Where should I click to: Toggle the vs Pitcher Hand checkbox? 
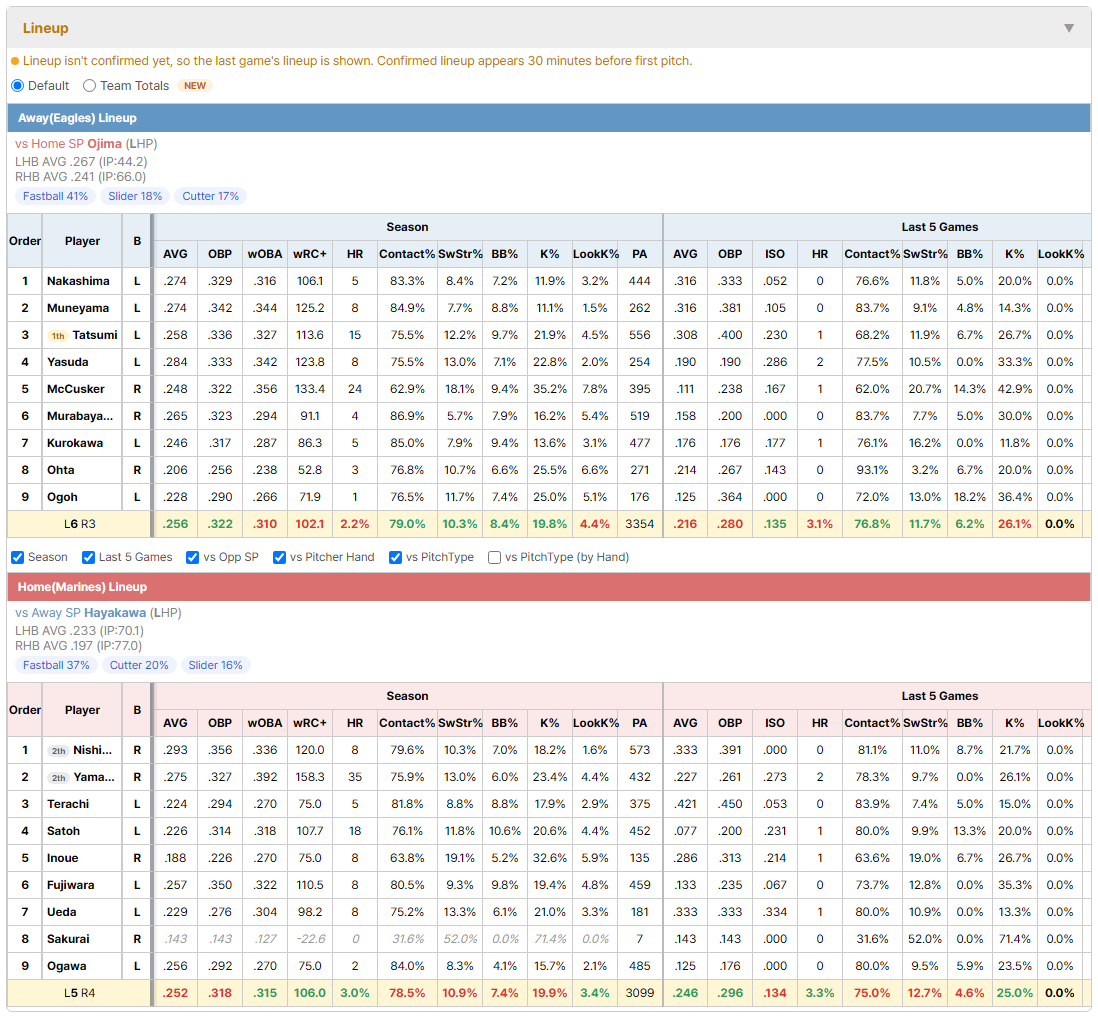point(279,557)
